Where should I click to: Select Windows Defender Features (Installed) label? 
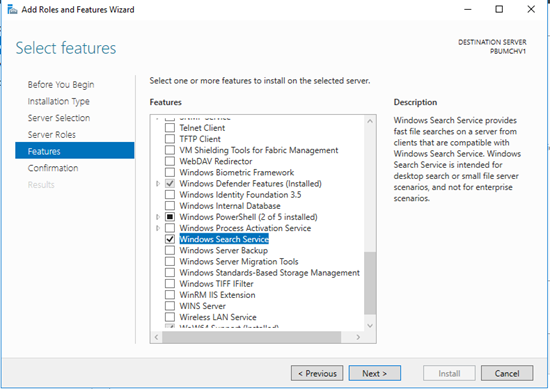pos(250,183)
